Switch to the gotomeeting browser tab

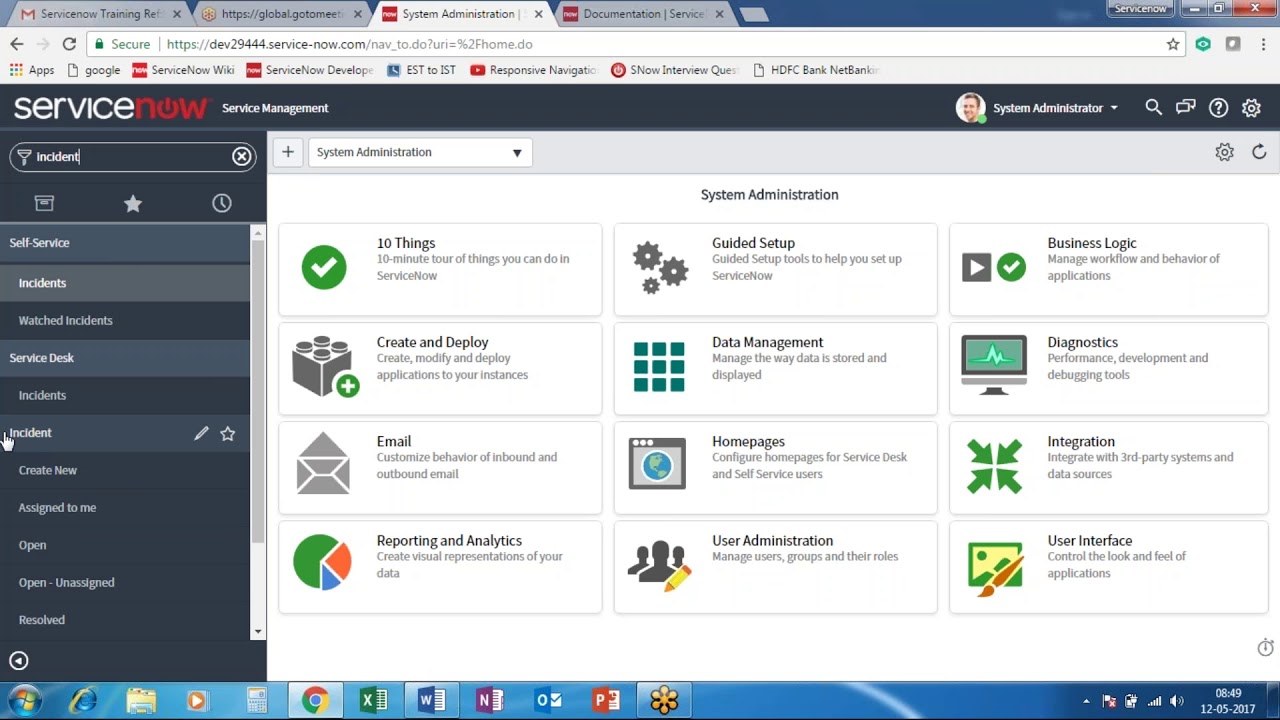[x=282, y=14]
